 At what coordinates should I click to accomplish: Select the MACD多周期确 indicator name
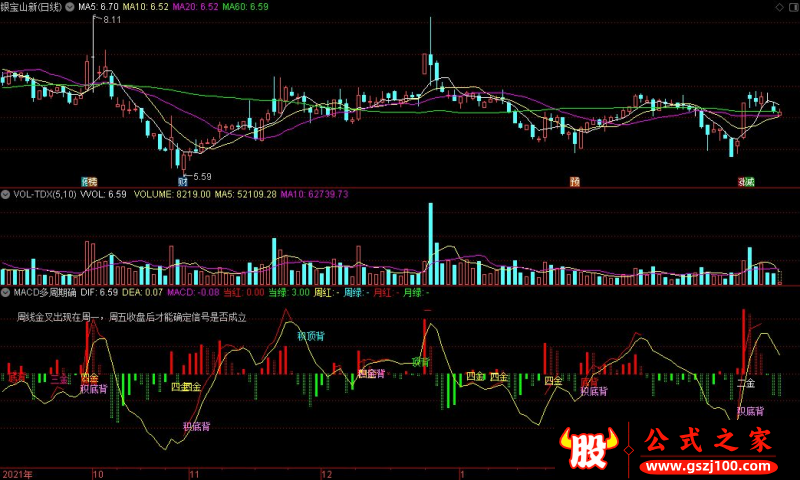tap(45, 293)
